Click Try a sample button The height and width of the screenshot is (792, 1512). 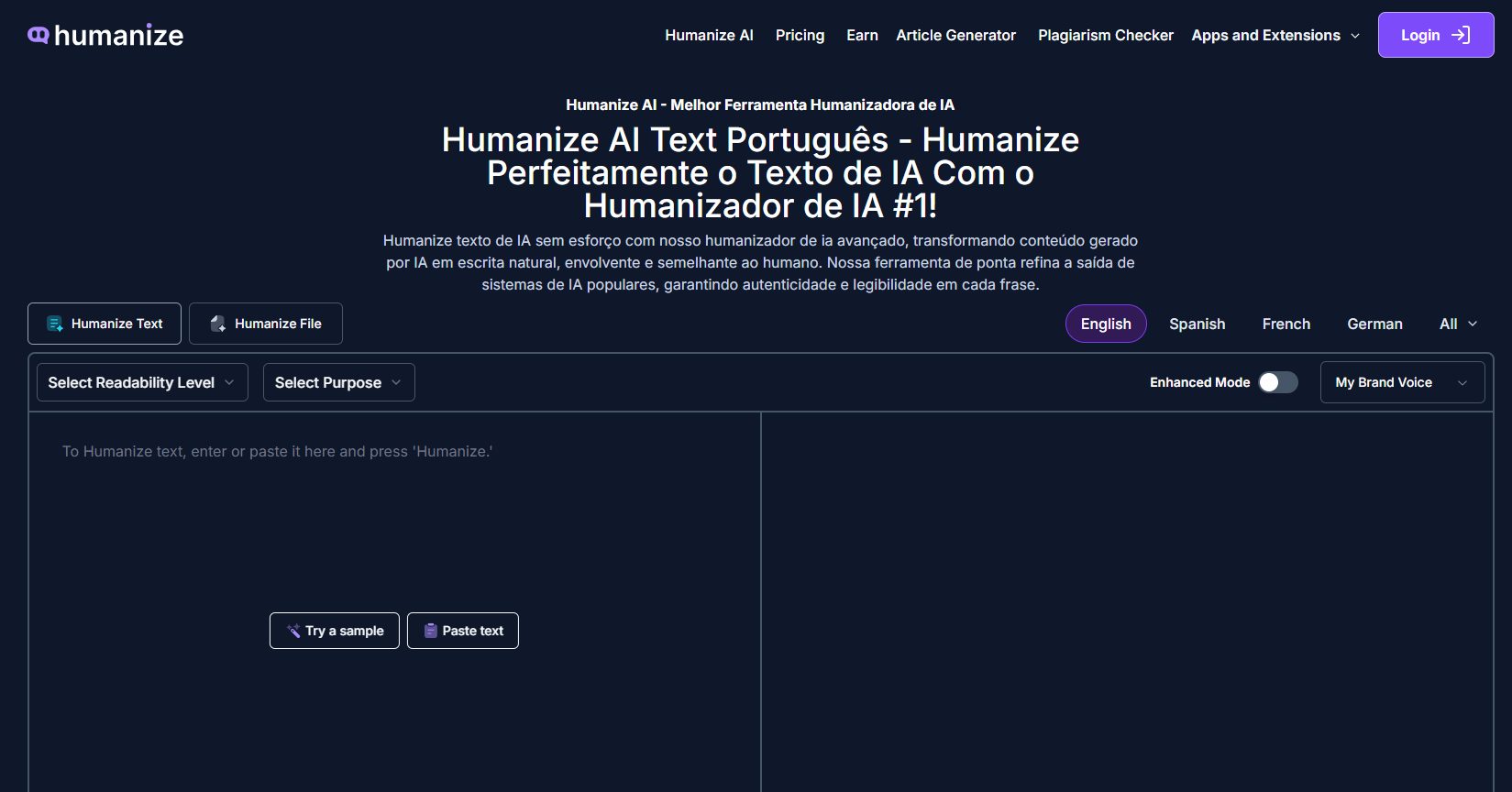(335, 631)
